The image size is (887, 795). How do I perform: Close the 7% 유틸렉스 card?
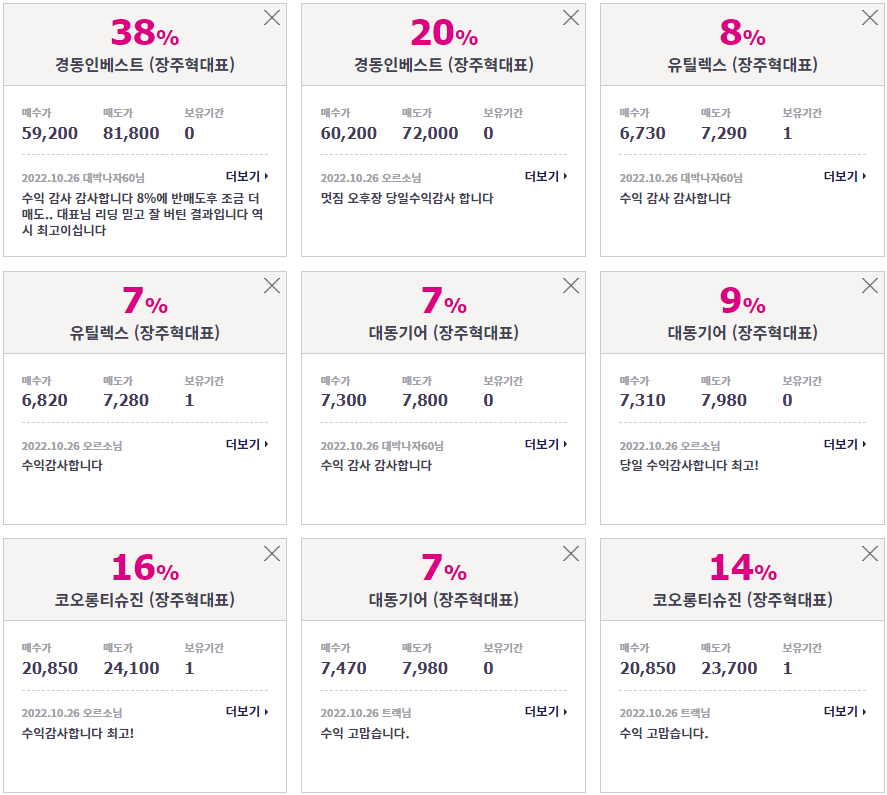[x=272, y=285]
